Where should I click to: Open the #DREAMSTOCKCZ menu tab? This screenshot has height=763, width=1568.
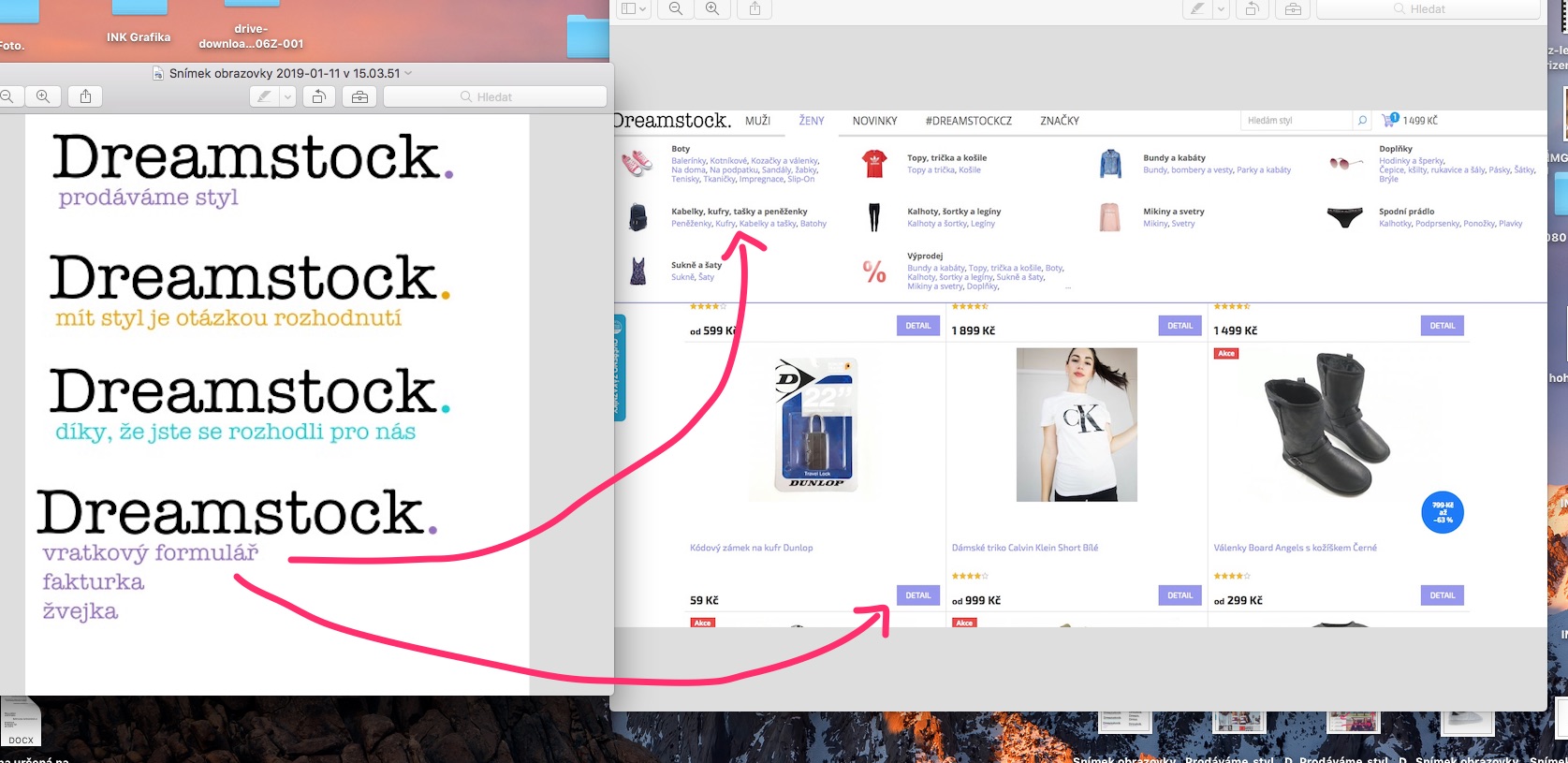[968, 121]
